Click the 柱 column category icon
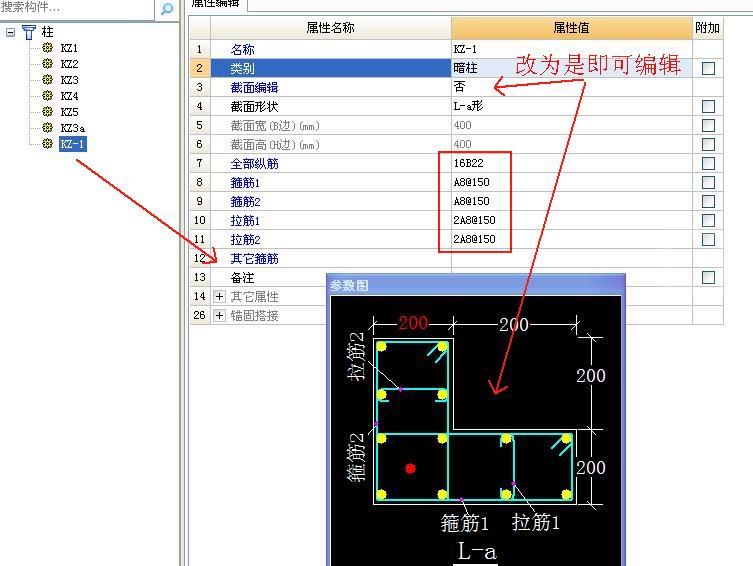Screen dimensions: 753x566 [x=29, y=32]
